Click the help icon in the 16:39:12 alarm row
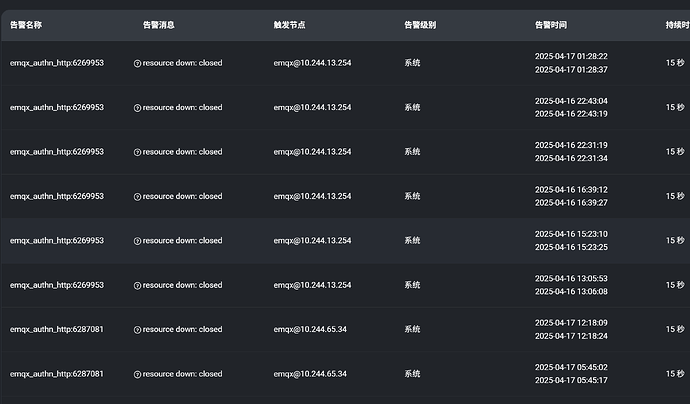Screen dimensions: 690x404 click(137, 197)
